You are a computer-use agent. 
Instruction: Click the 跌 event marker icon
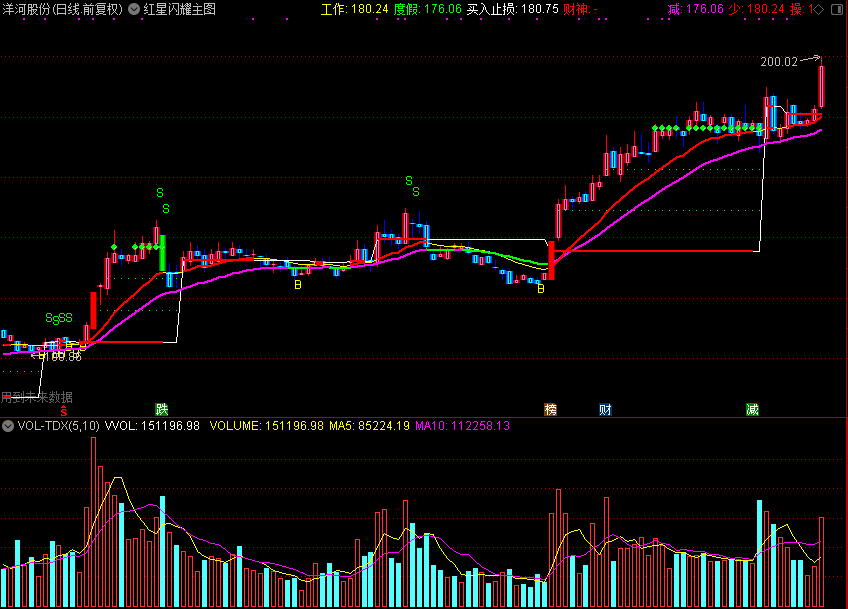[161, 409]
